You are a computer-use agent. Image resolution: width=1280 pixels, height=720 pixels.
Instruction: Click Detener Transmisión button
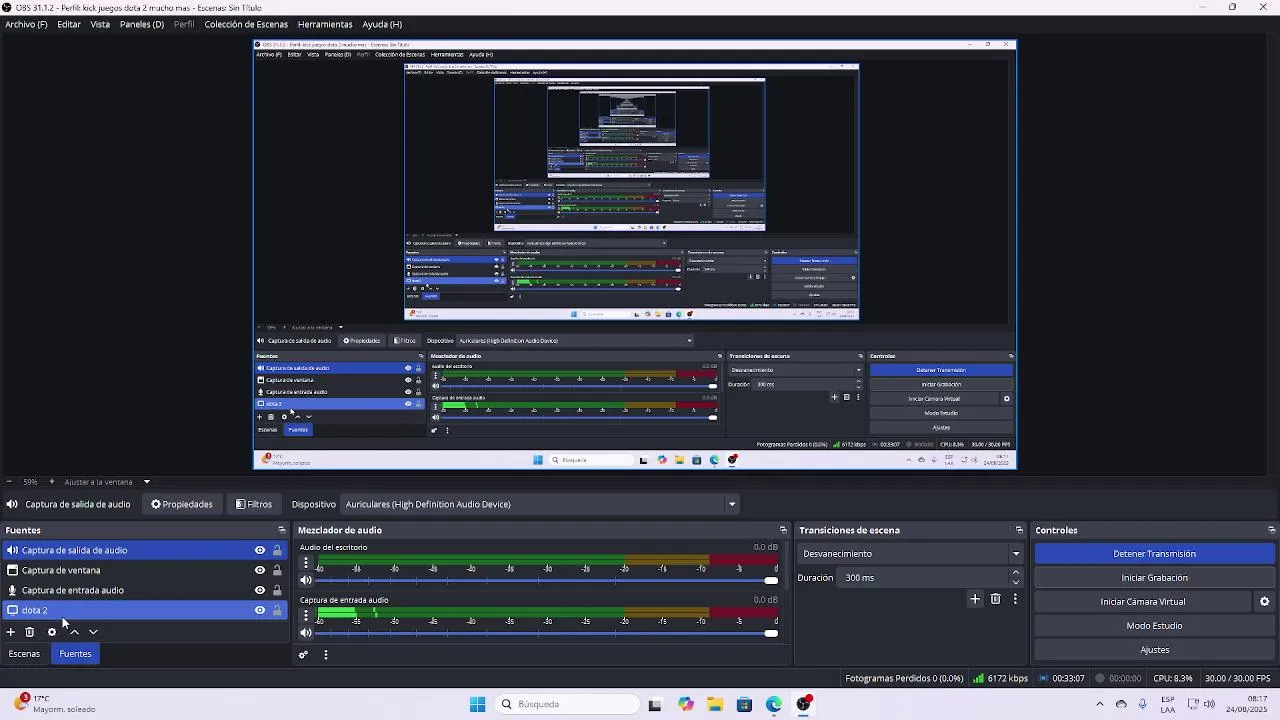tap(1154, 554)
